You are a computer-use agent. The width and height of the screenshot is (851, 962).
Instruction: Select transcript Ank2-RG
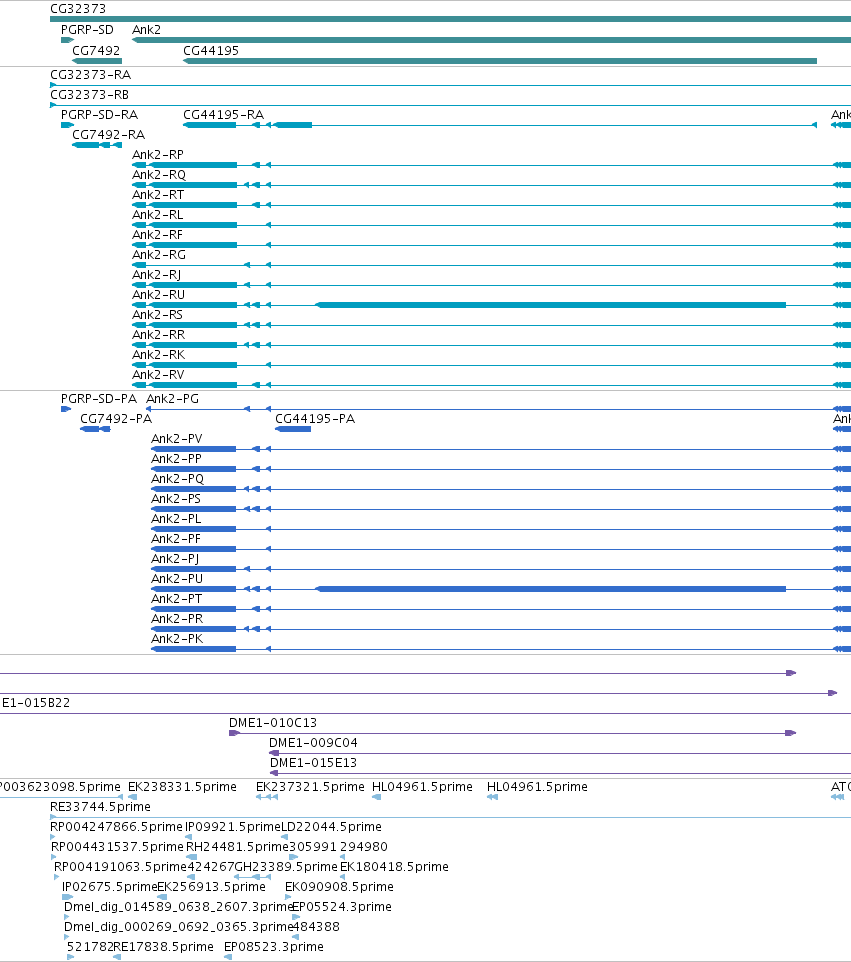pyautogui.click(x=159, y=255)
